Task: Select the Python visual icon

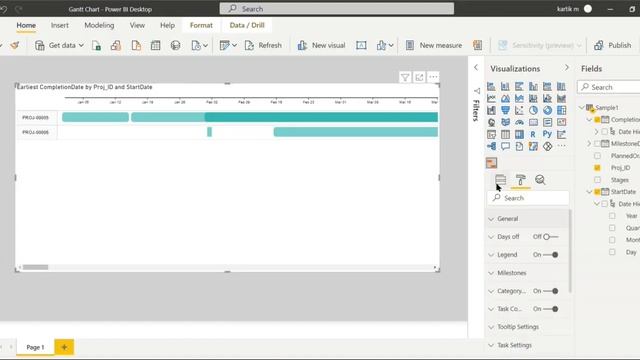Action: (547, 134)
